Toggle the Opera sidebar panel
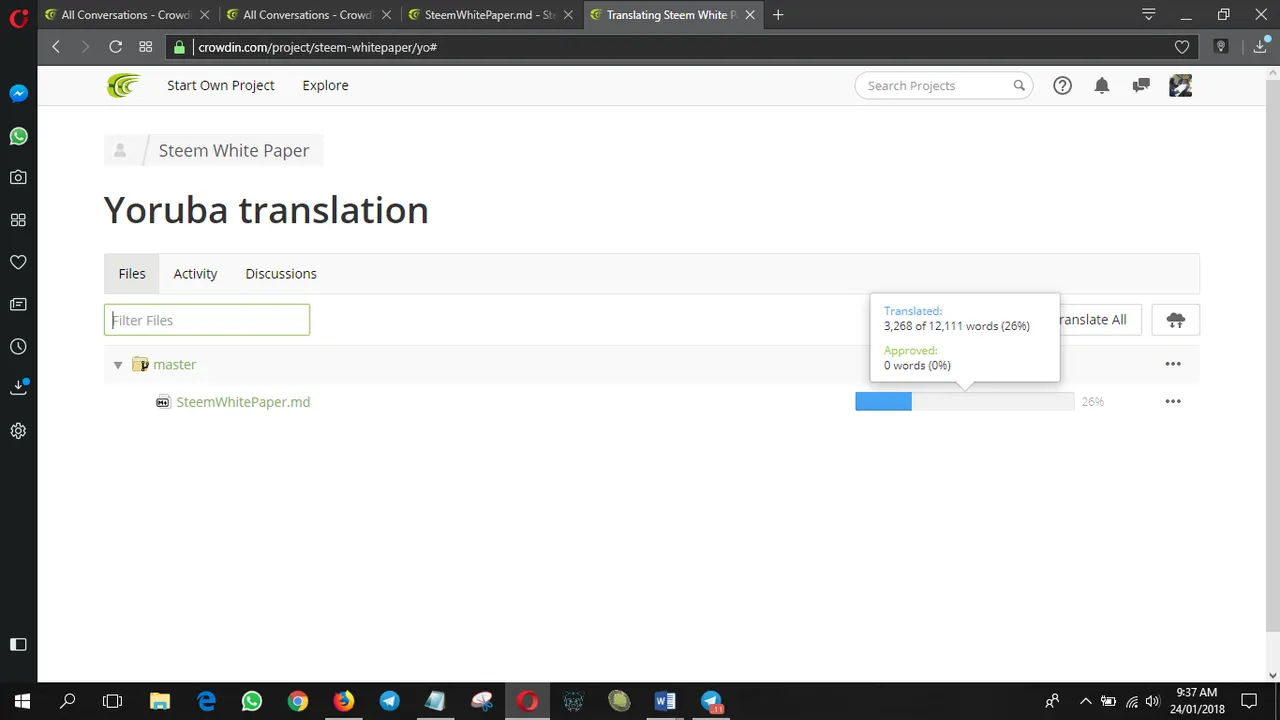Image resolution: width=1280 pixels, height=720 pixels. tap(18, 645)
